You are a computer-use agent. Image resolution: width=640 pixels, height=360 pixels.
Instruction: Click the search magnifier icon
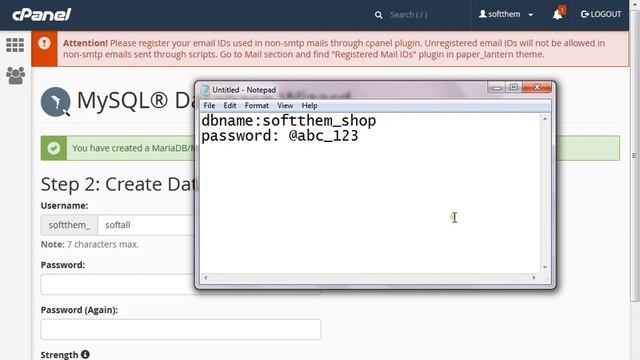coord(378,15)
